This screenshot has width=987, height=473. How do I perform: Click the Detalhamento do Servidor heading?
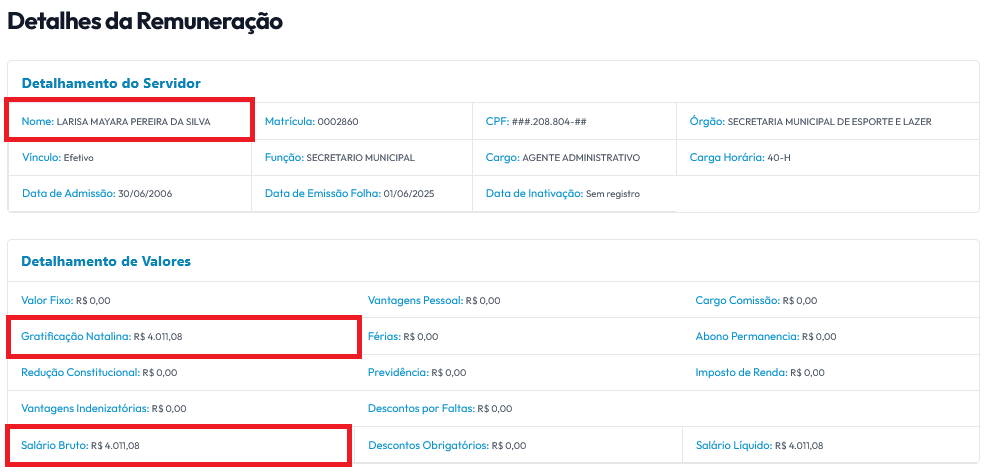(111, 83)
